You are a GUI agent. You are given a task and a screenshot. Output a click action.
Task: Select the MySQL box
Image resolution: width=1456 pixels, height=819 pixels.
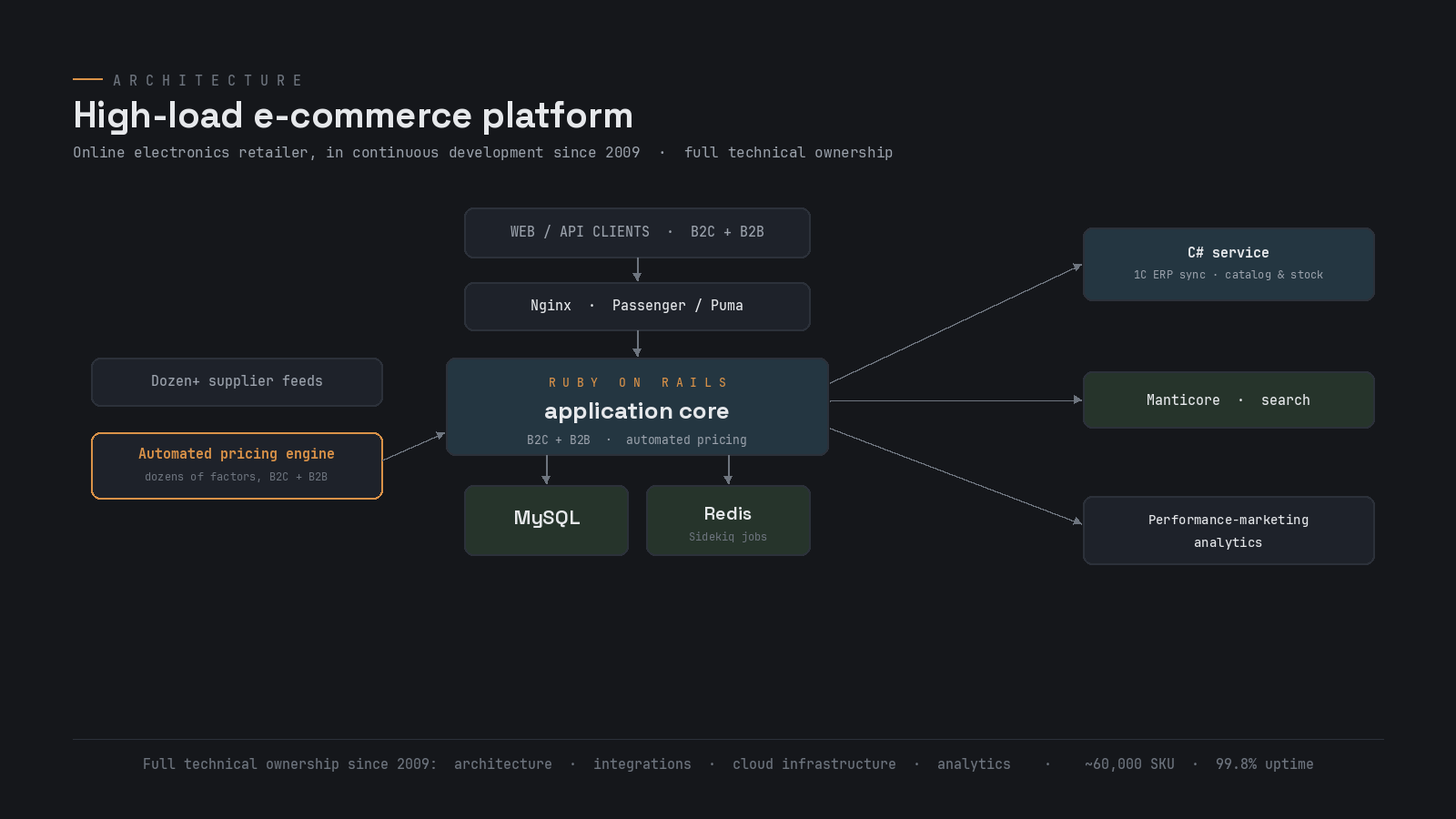(546, 521)
